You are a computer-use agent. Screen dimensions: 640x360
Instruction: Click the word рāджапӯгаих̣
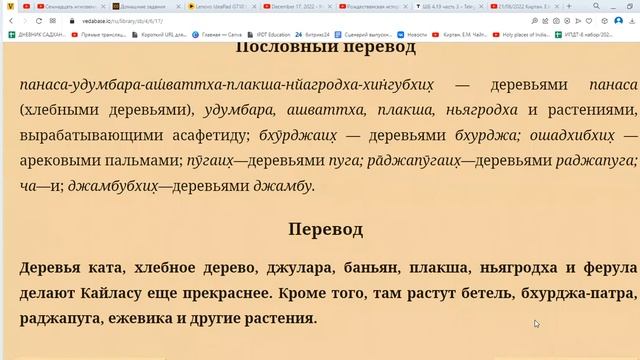click(x=413, y=161)
